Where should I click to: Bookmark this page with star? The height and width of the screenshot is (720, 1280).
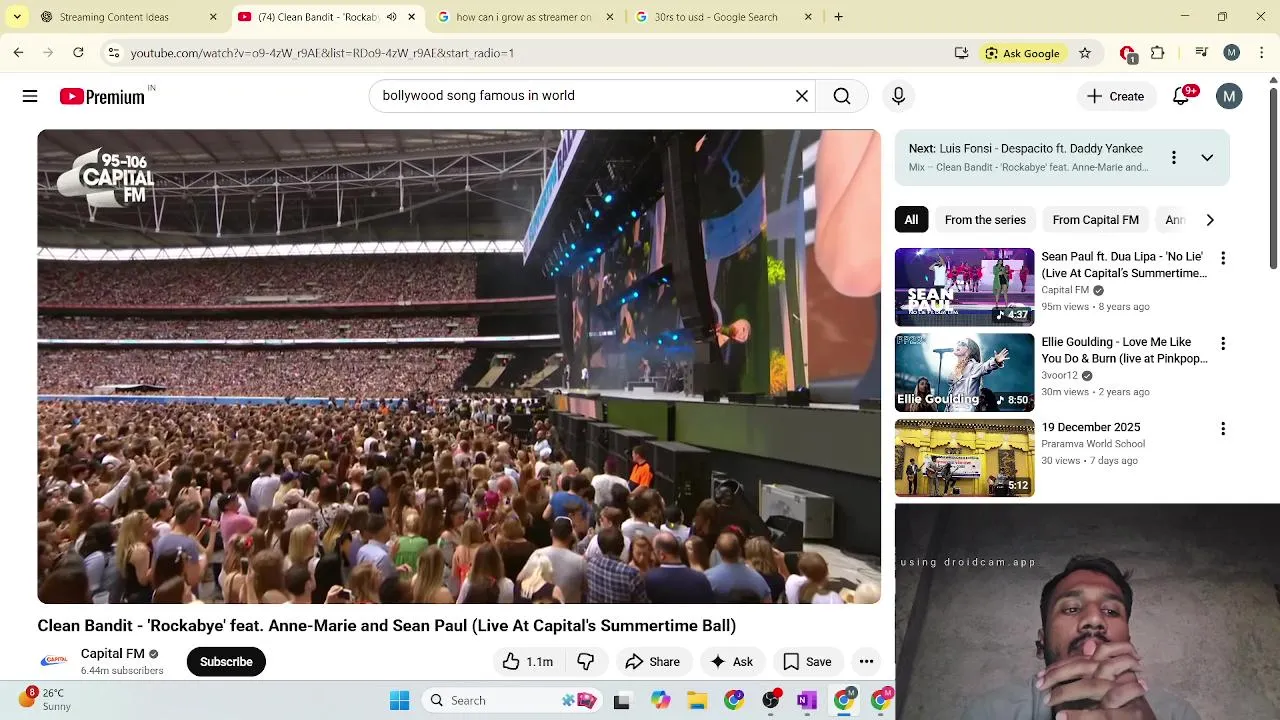tap(1085, 53)
